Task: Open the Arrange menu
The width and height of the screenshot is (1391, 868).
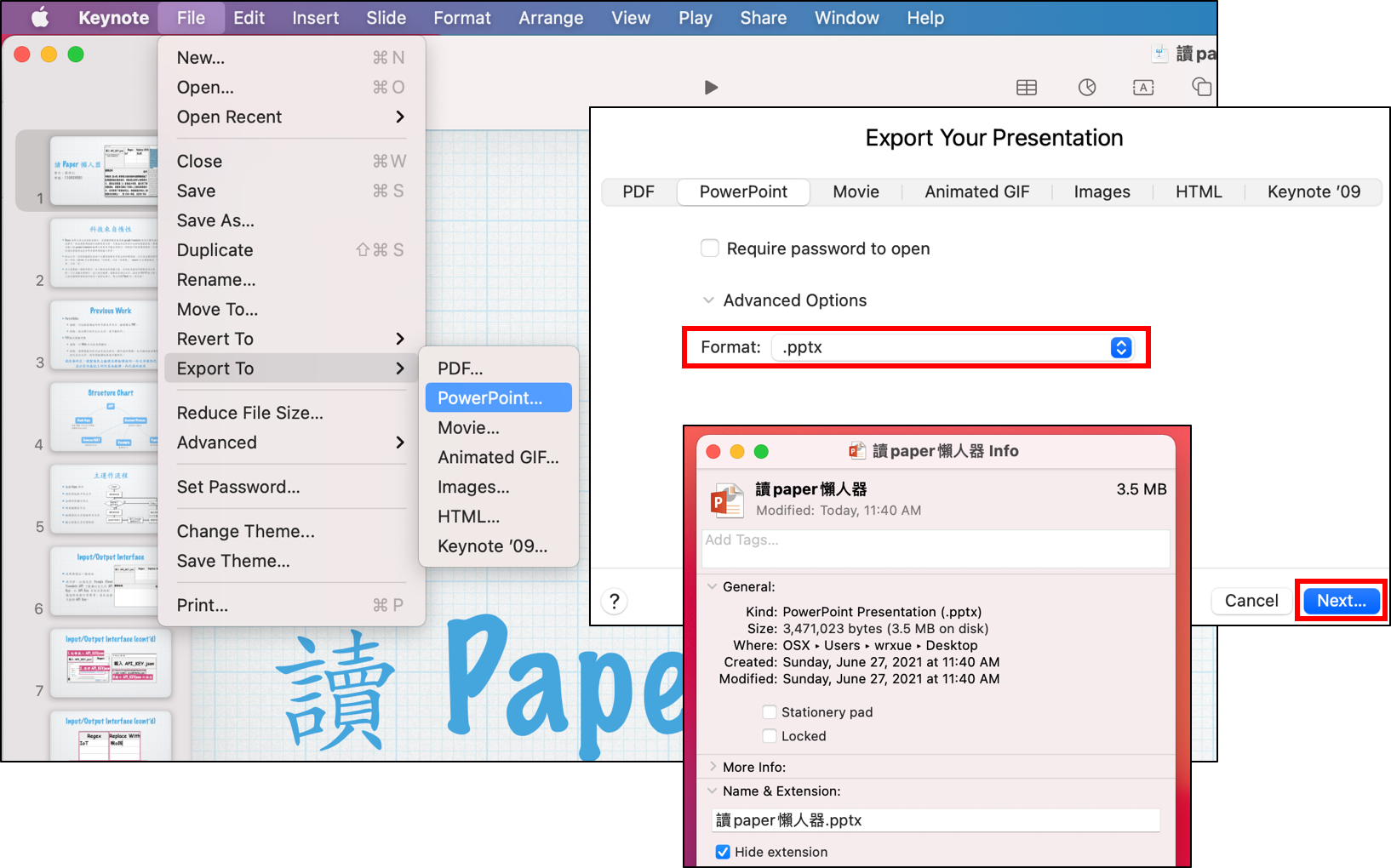Action: coord(551,18)
